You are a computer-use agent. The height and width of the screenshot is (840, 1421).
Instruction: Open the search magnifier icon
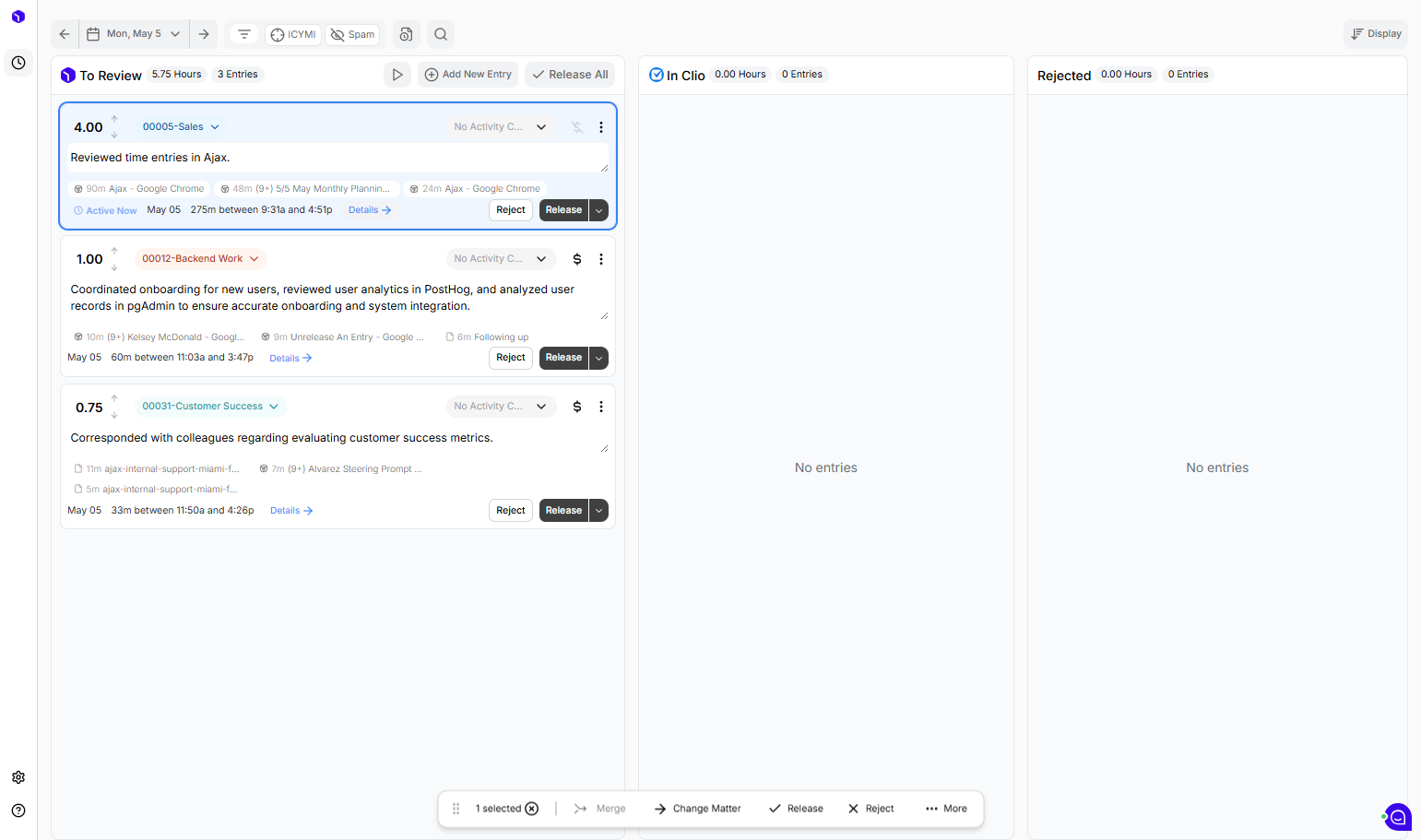(x=441, y=34)
